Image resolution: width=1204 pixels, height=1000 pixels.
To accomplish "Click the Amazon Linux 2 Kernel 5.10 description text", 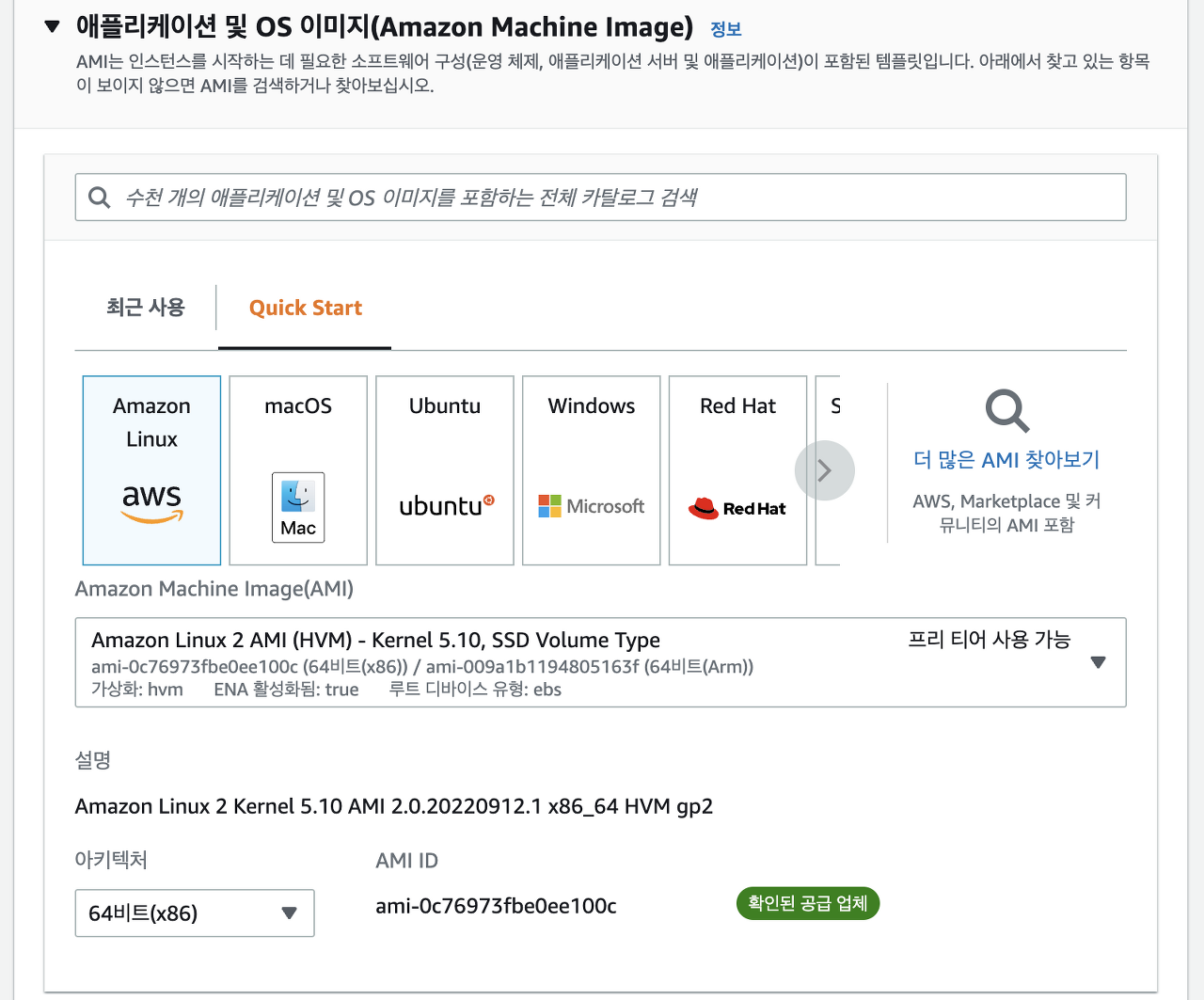I will (x=394, y=807).
